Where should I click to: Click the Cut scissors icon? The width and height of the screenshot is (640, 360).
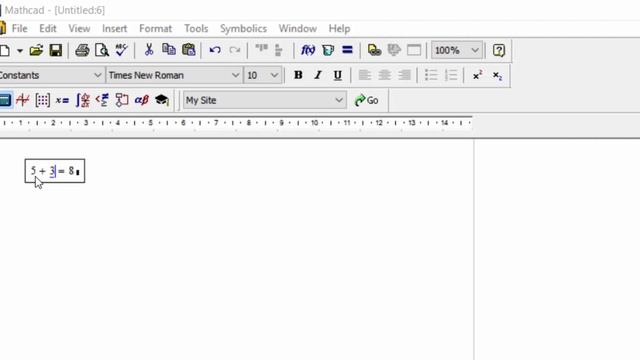pos(149,50)
